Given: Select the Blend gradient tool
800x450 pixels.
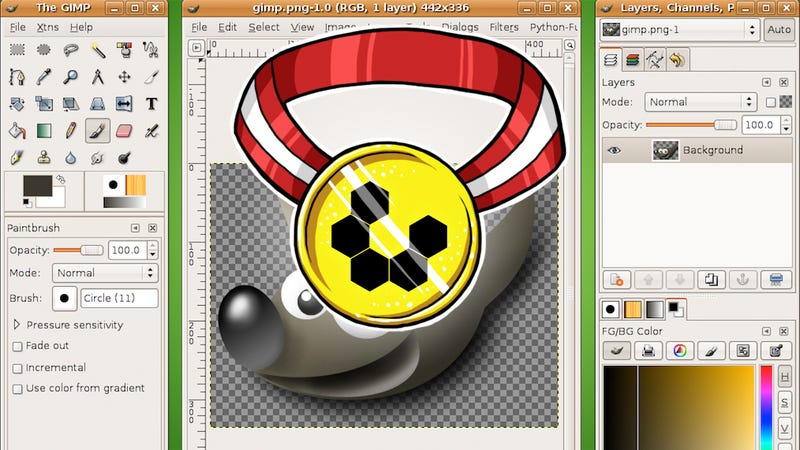Looking at the screenshot, I should point(44,131).
